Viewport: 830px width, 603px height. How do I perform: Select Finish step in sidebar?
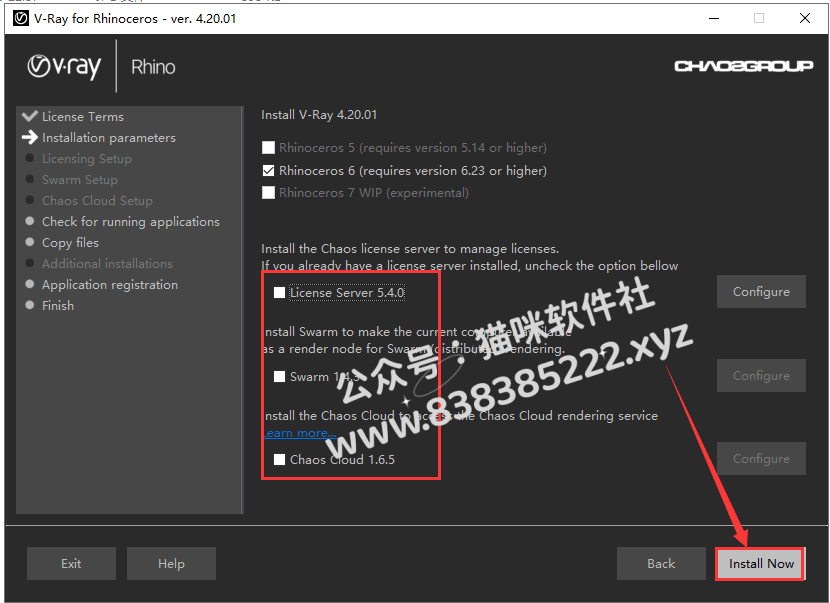[x=58, y=305]
